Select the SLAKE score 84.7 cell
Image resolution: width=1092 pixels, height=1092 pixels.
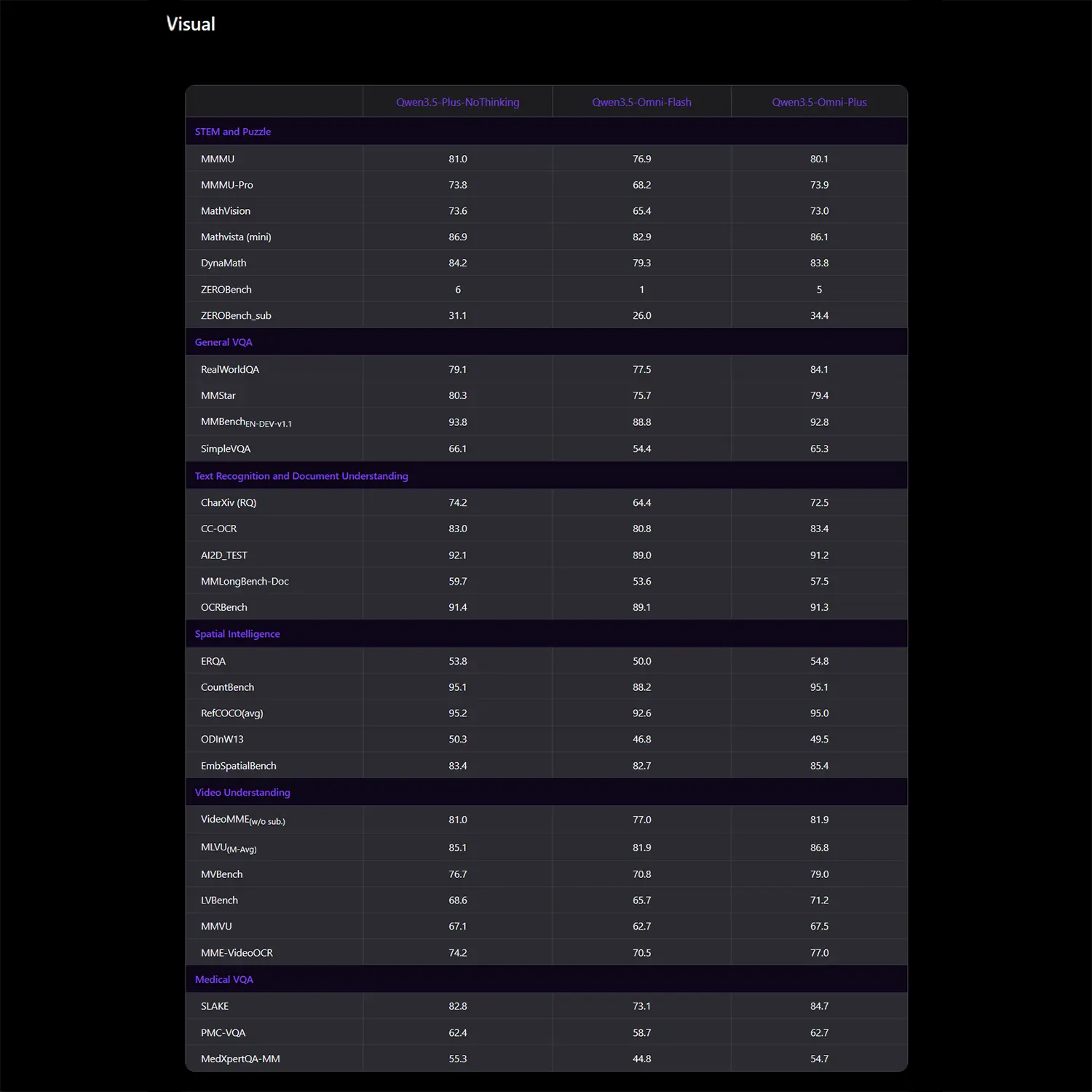point(819,1005)
